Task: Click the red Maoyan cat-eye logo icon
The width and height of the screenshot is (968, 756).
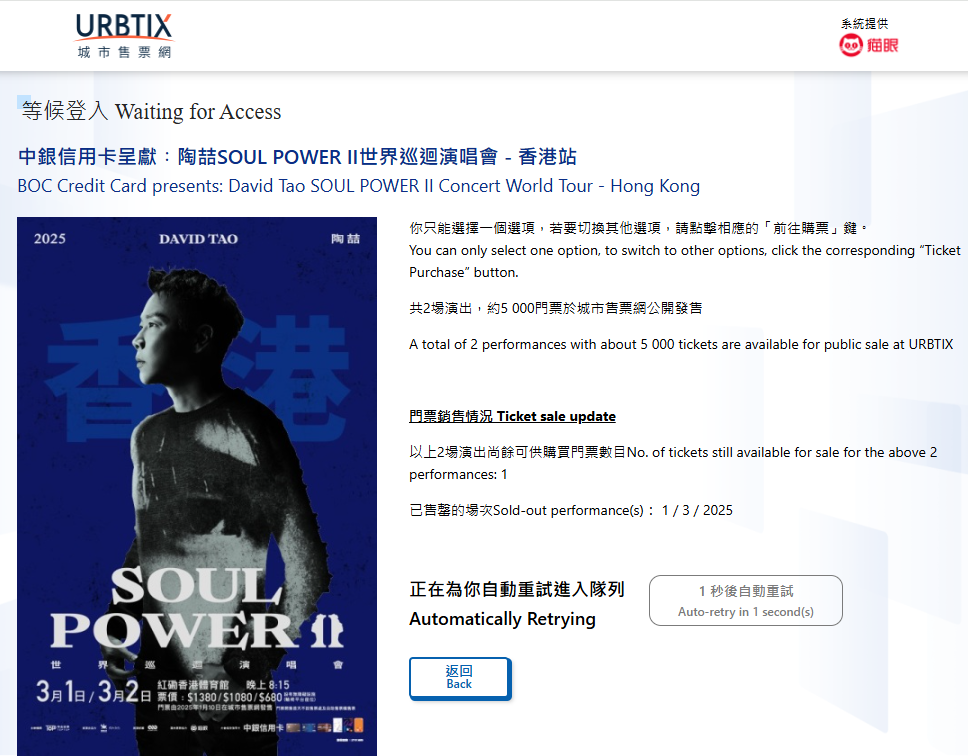Action: (850, 45)
